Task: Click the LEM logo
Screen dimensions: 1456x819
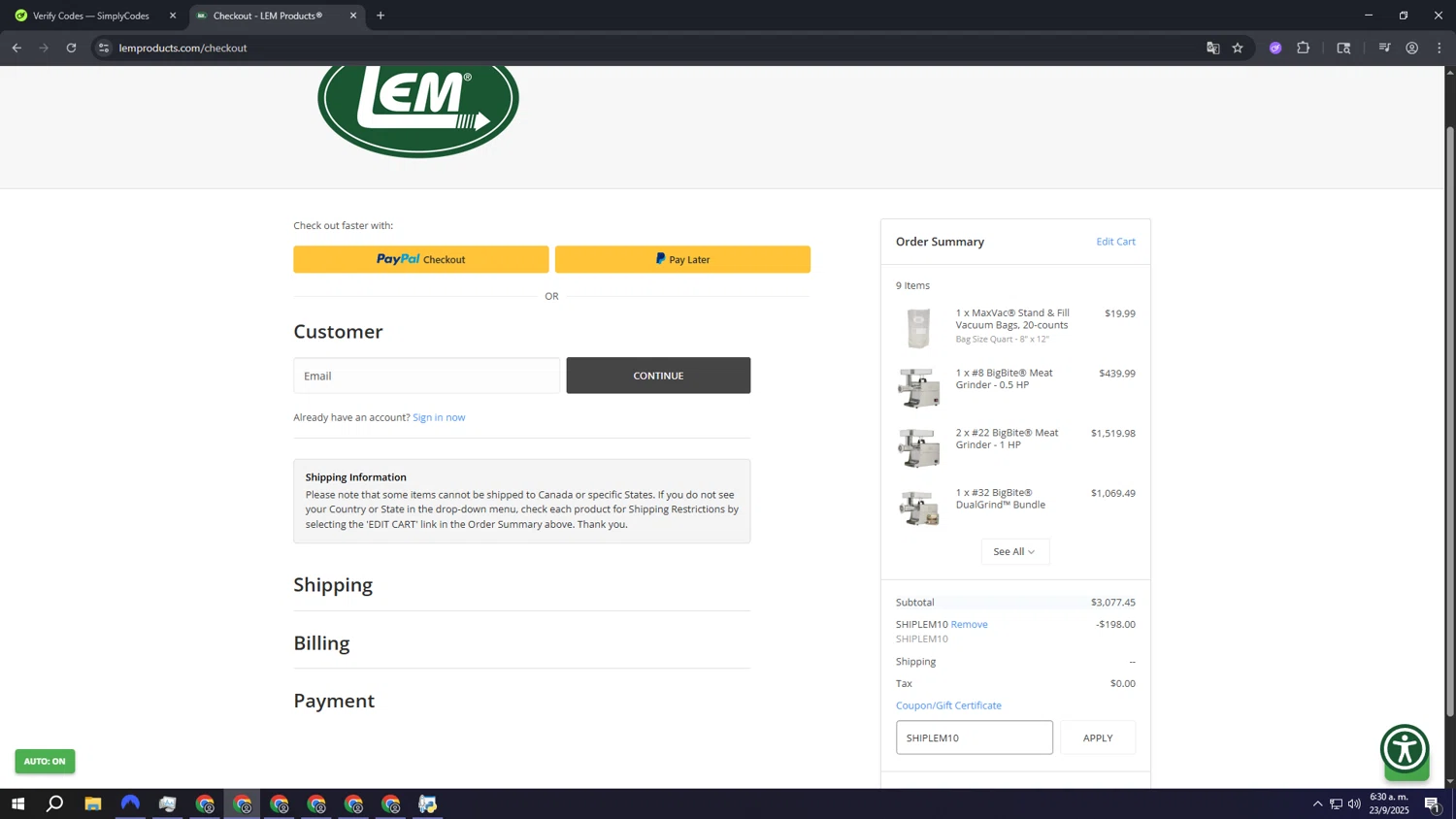Action: pos(418,111)
